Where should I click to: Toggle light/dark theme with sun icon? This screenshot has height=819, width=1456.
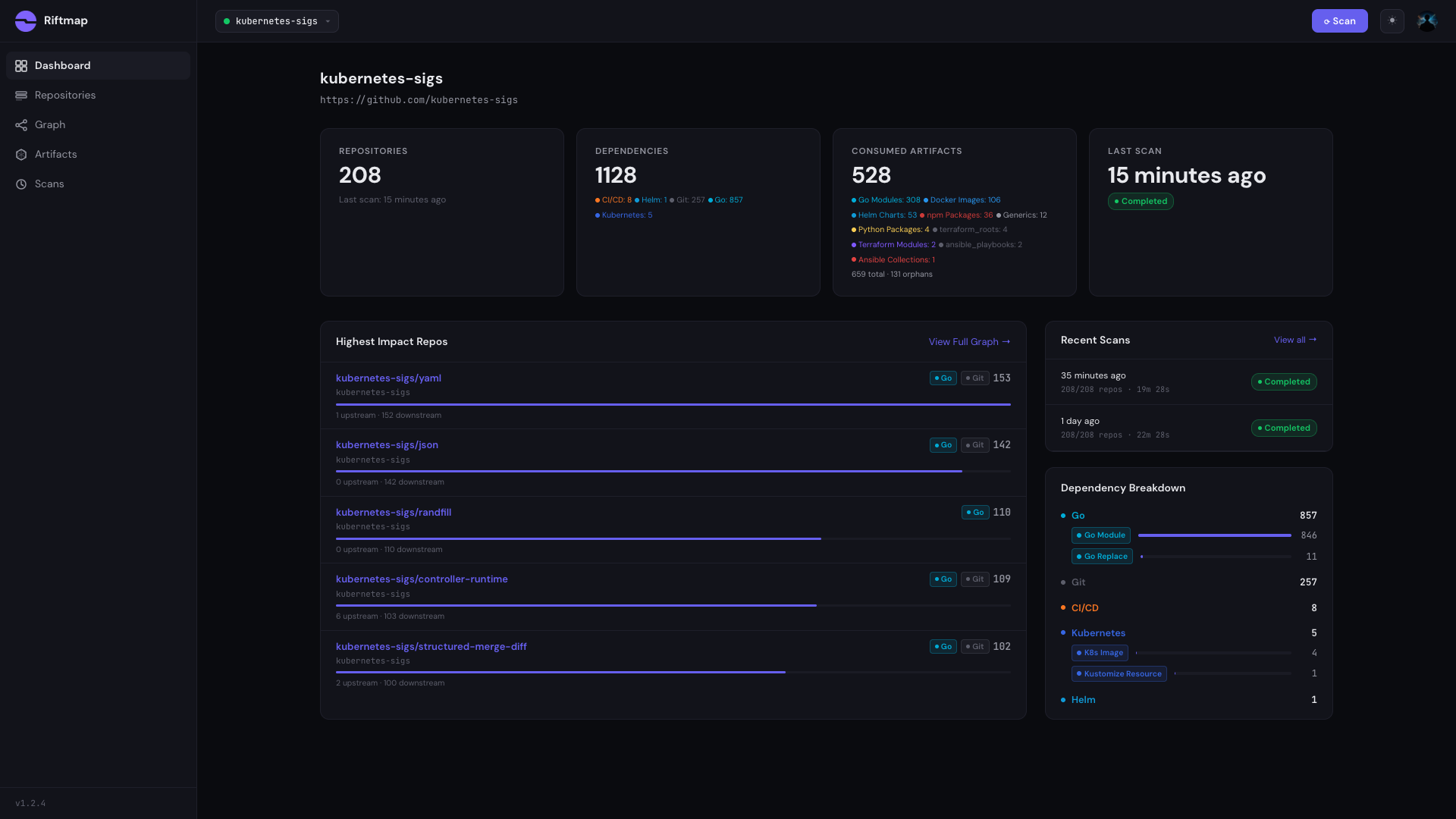[1392, 21]
